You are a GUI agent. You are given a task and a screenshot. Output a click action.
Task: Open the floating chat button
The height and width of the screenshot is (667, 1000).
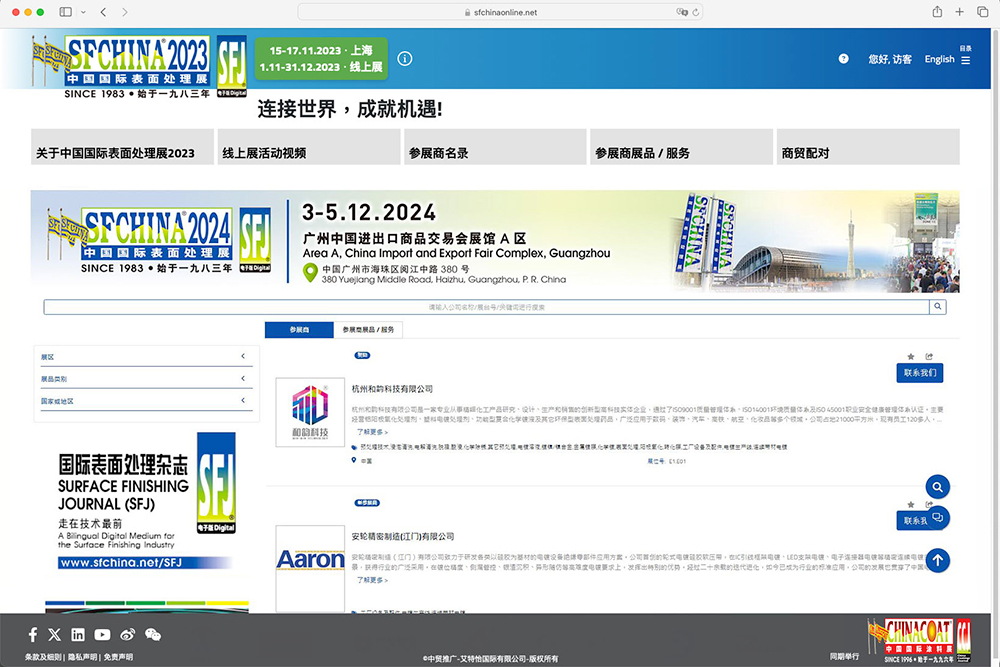938,517
